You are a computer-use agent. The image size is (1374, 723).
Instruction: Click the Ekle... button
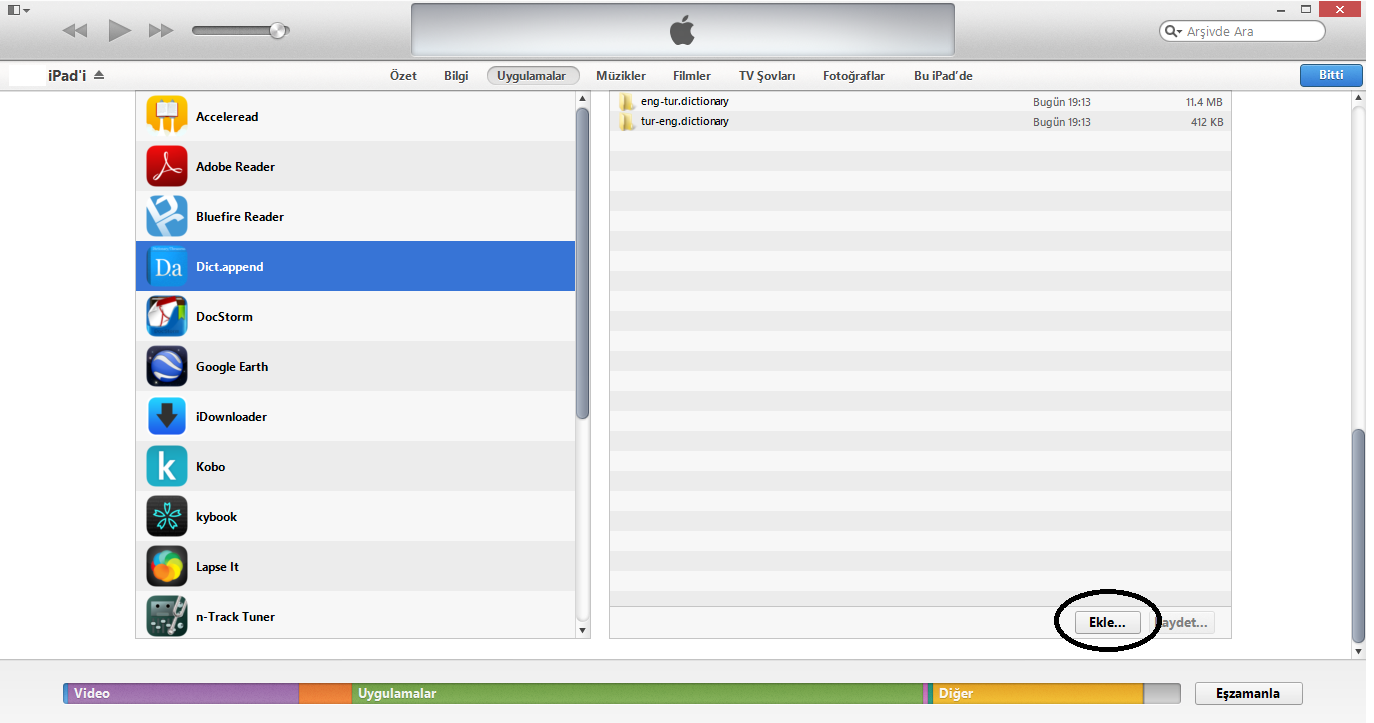click(1107, 622)
